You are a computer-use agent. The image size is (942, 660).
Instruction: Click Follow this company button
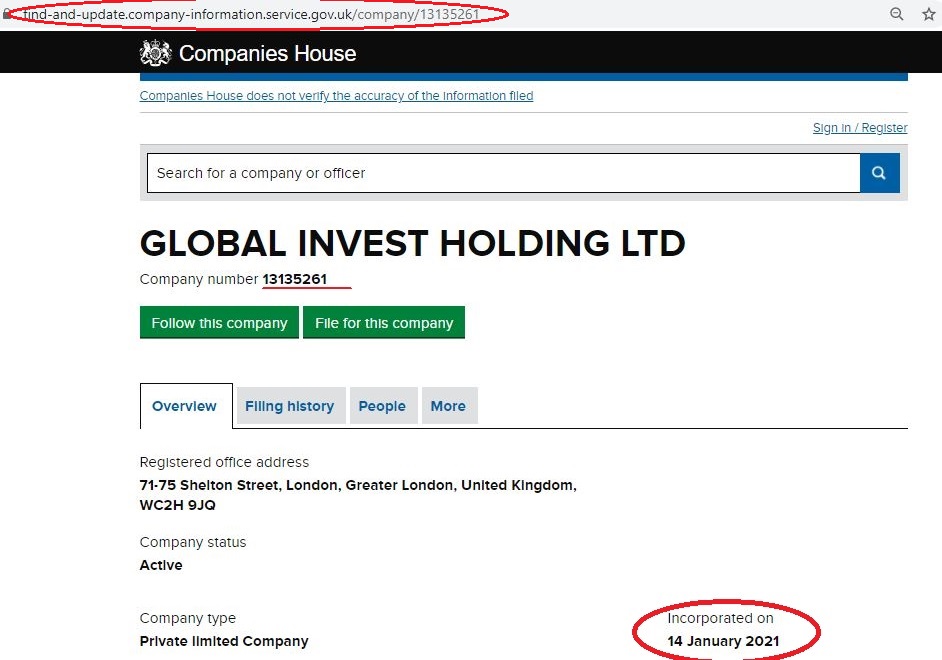click(x=219, y=323)
